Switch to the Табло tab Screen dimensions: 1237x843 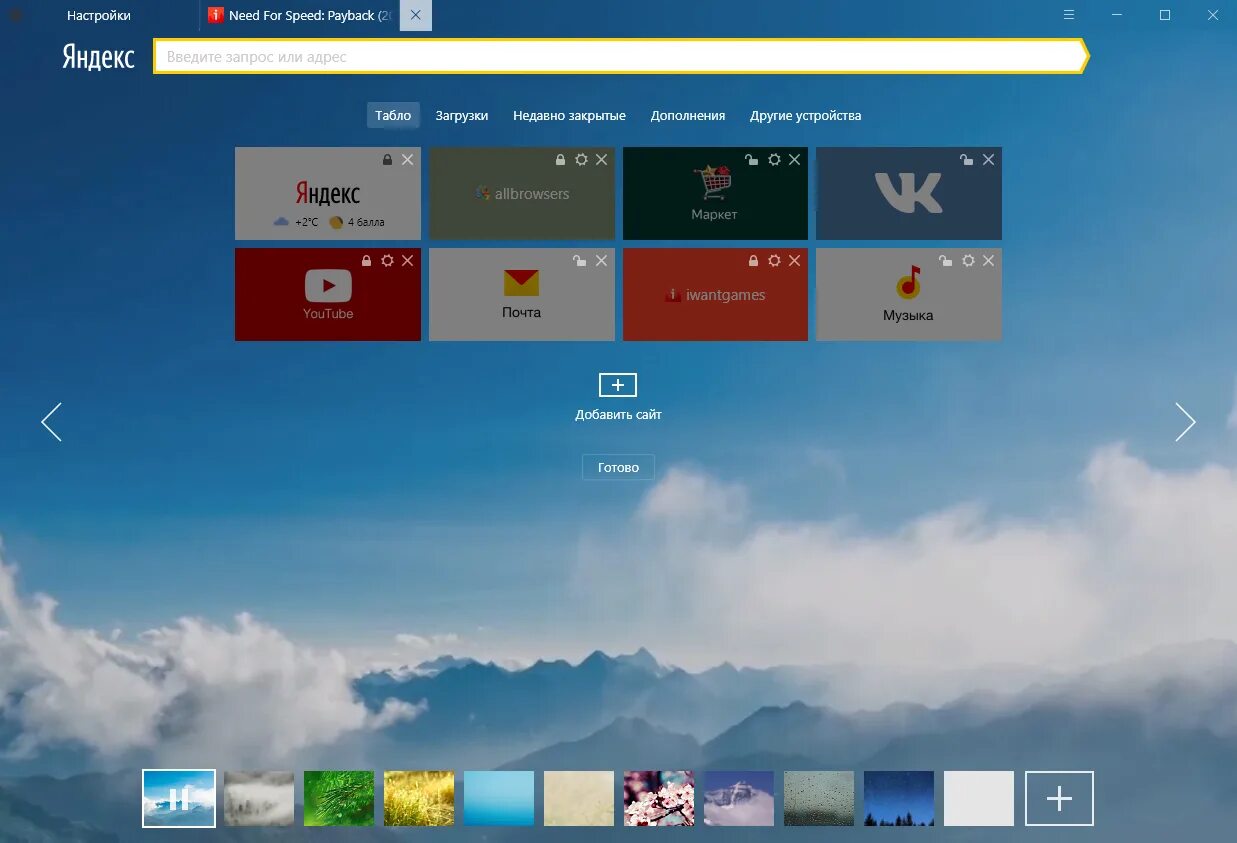pos(393,115)
